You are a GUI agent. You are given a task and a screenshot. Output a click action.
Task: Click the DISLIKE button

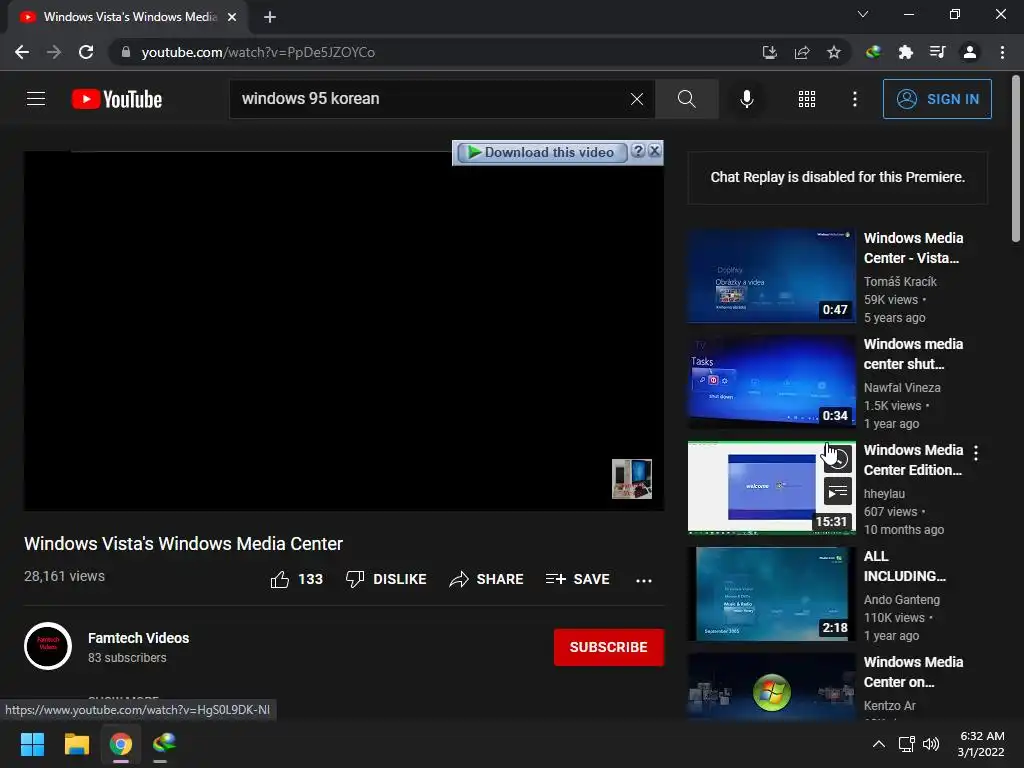click(x=386, y=579)
